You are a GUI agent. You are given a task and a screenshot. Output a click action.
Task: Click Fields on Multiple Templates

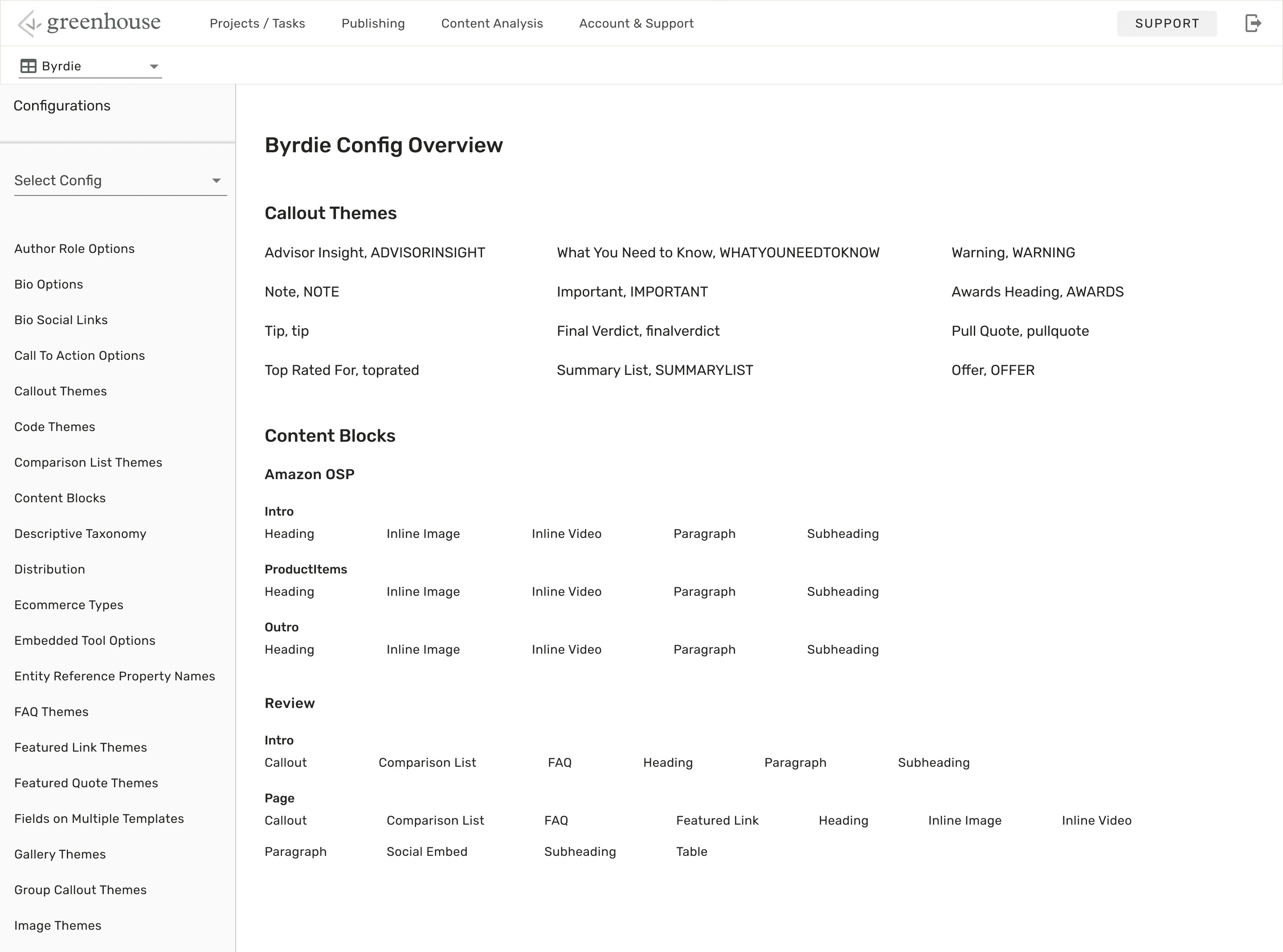(x=99, y=819)
